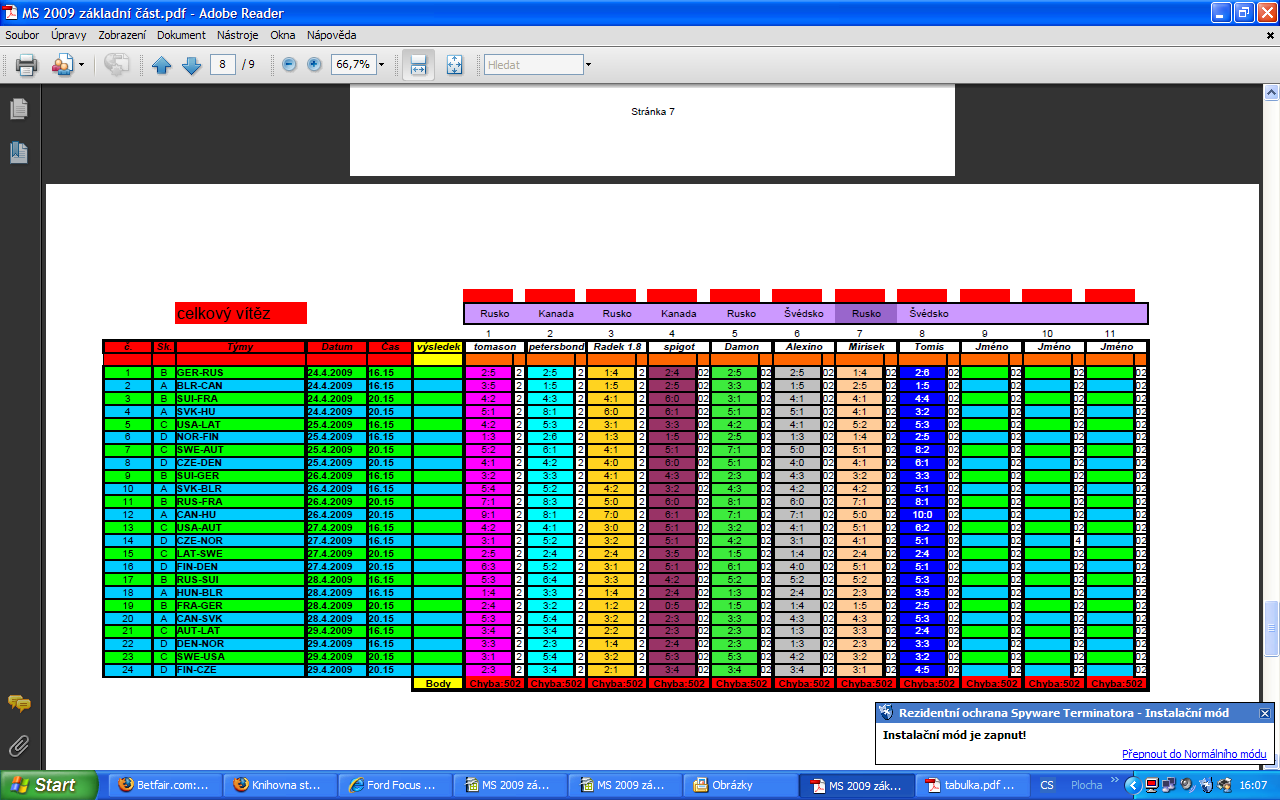Expand the collaboration icon dropdown arrow
This screenshot has width=1280, height=800.
tap(81, 65)
